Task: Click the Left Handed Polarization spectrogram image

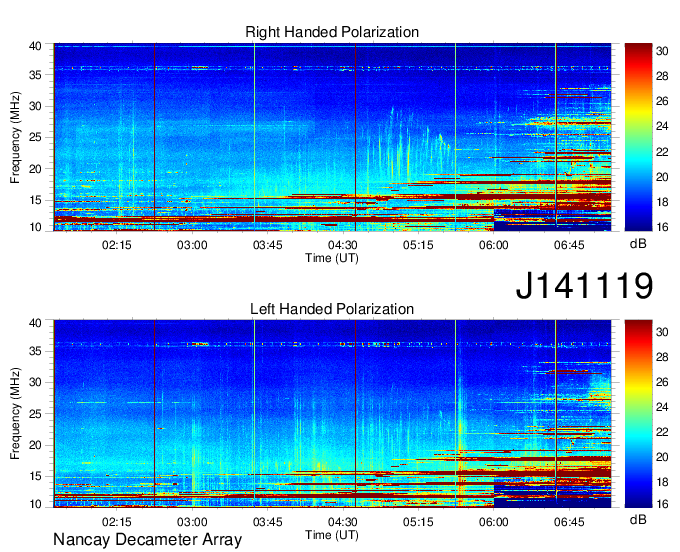Action: tap(332, 414)
